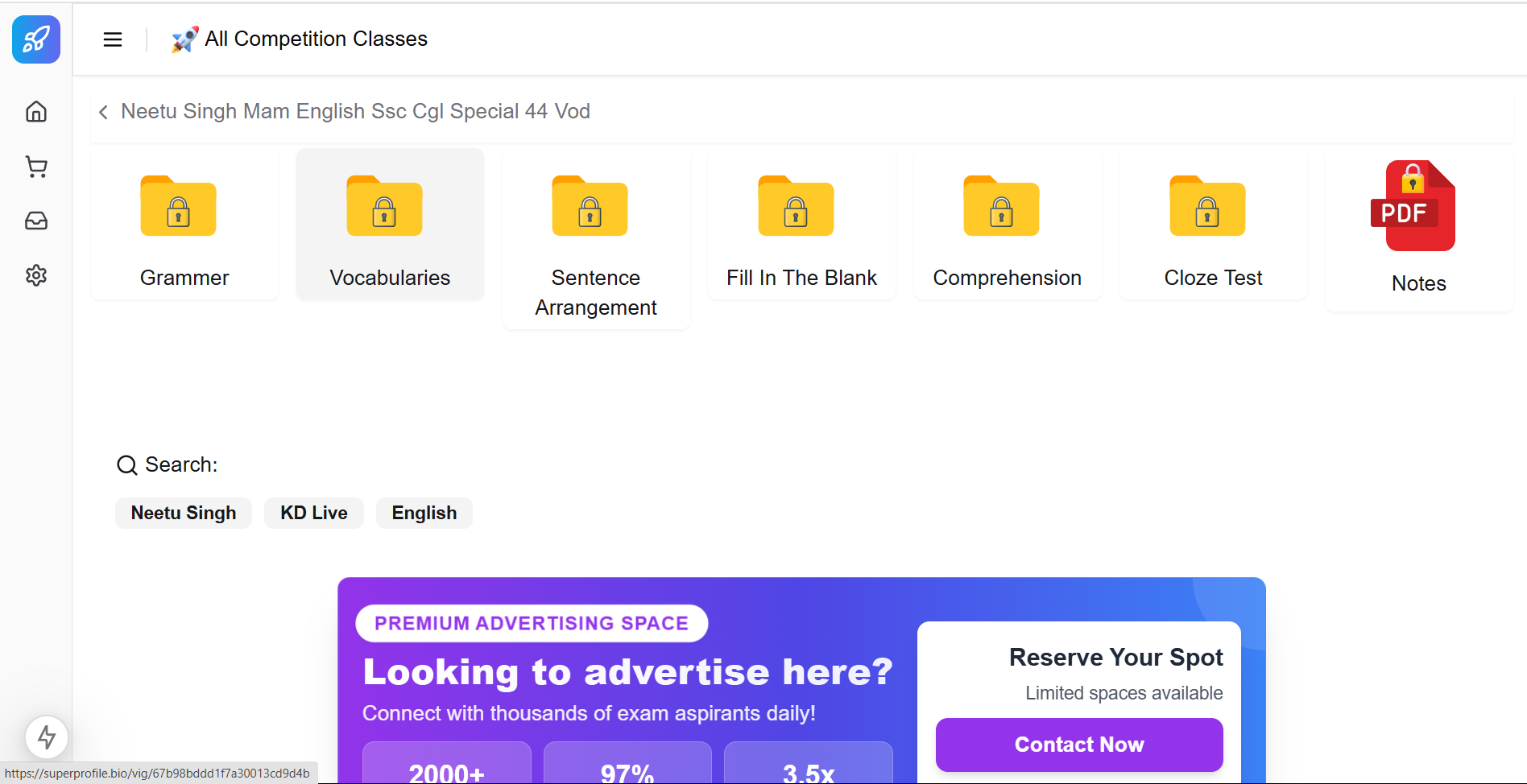1527x784 pixels.
Task: Open the shopping cart from the sidebar
Action: point(35,167)
